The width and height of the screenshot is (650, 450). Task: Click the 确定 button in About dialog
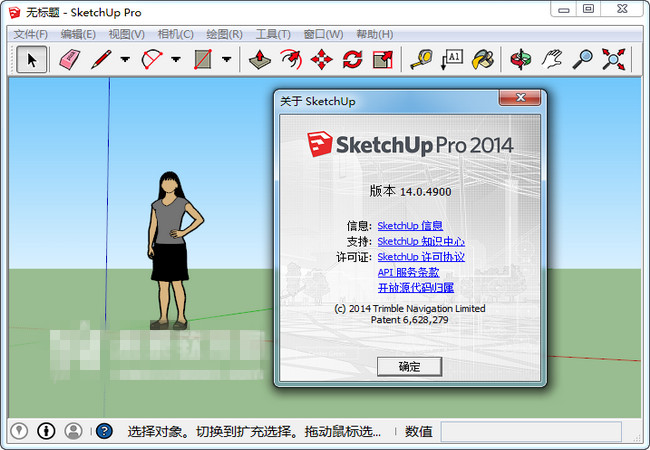coord(409,367)
